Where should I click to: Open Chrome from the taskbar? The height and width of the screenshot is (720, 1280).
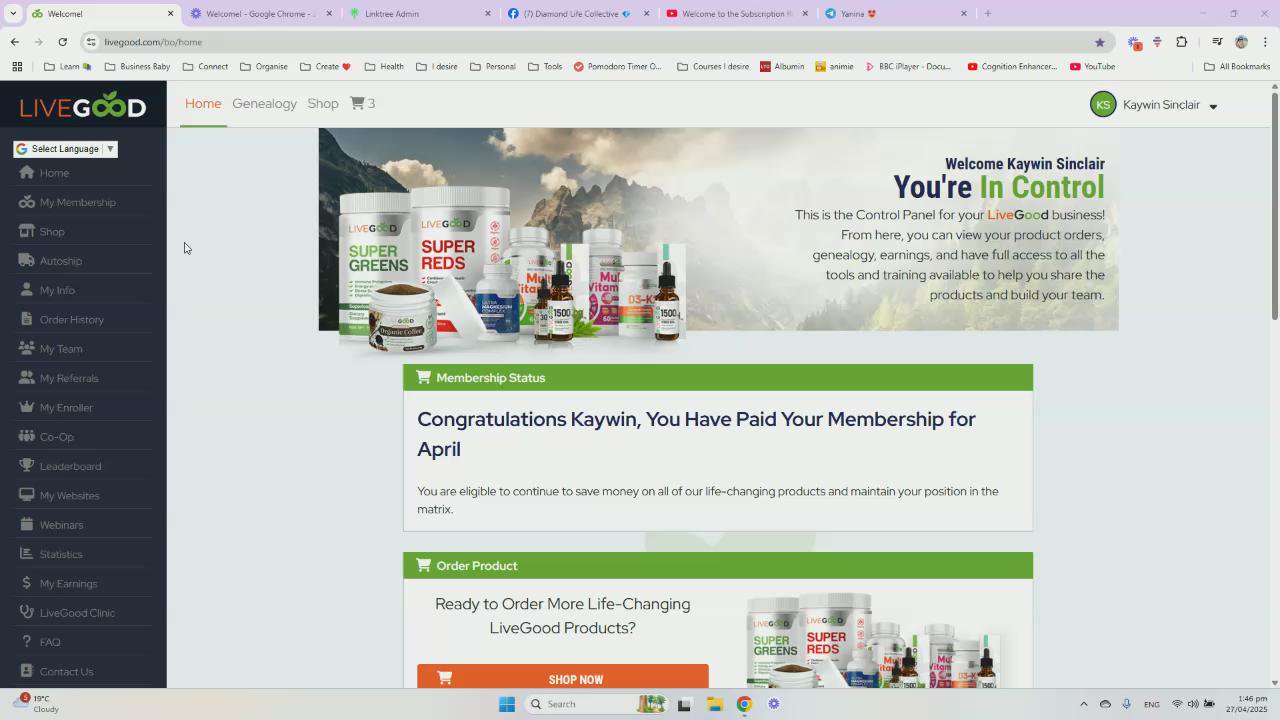point(744,704)
